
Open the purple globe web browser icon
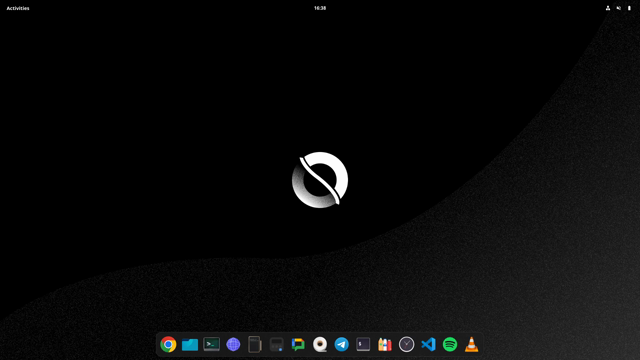[233, 344]
